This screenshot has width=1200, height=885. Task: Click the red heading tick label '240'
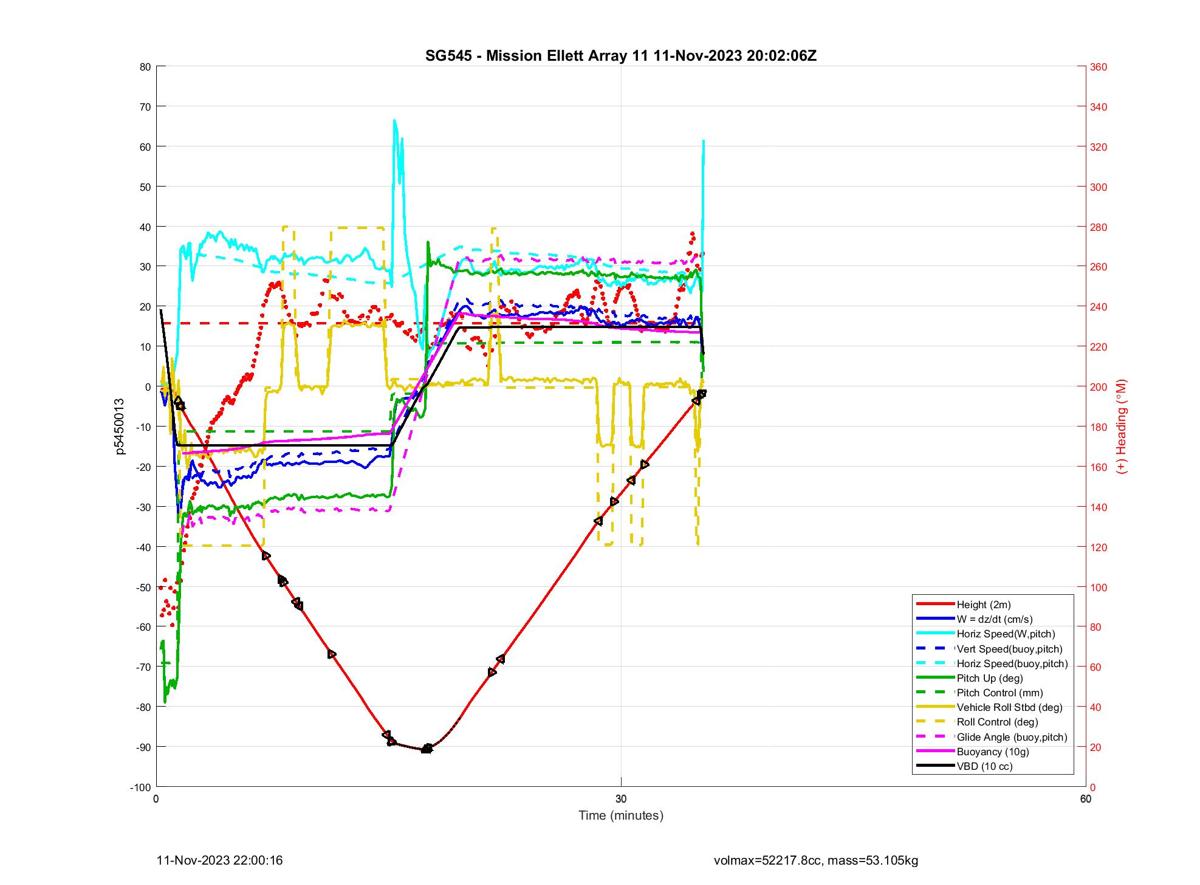coord(1099,307)
